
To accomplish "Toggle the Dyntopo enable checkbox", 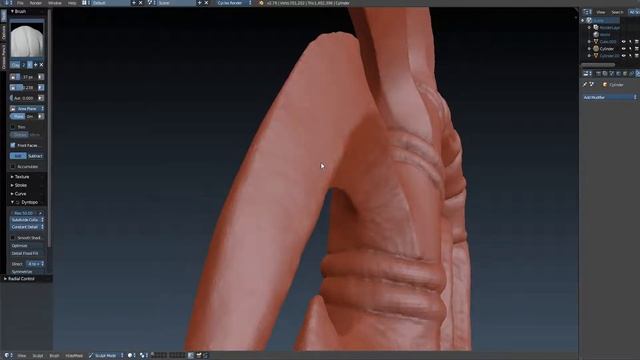I will [18, 202].
